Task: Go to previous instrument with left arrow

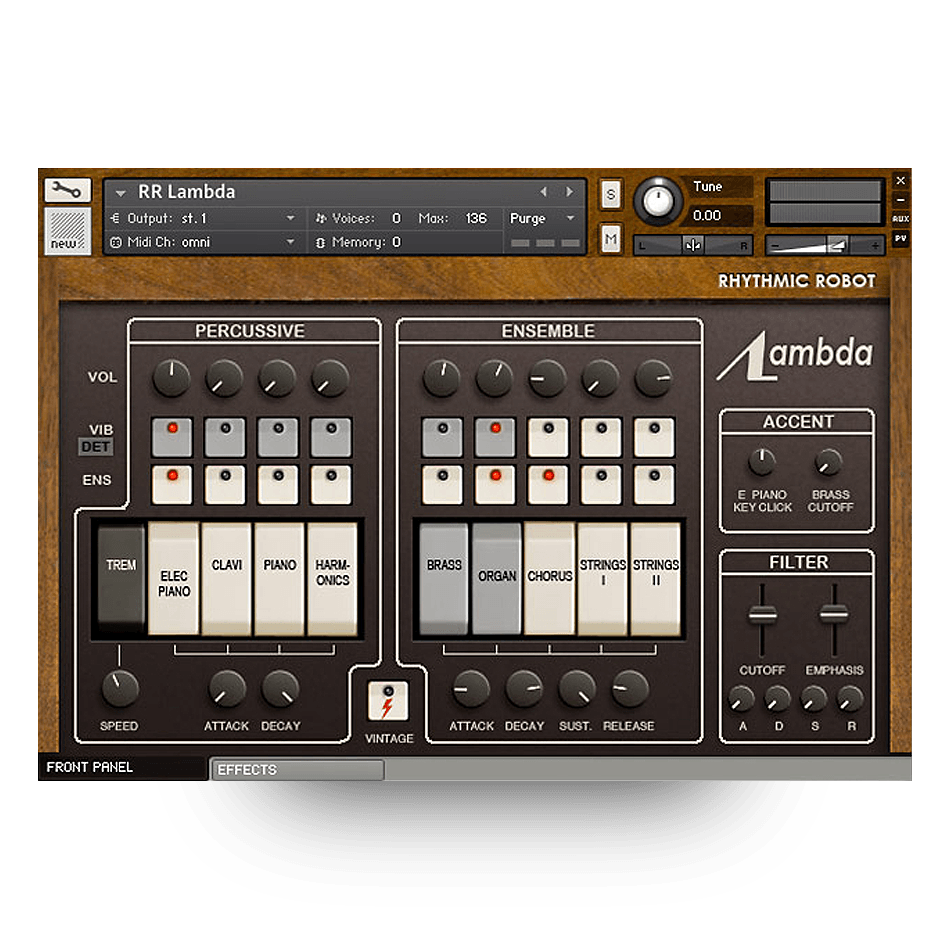Action: 543,192
